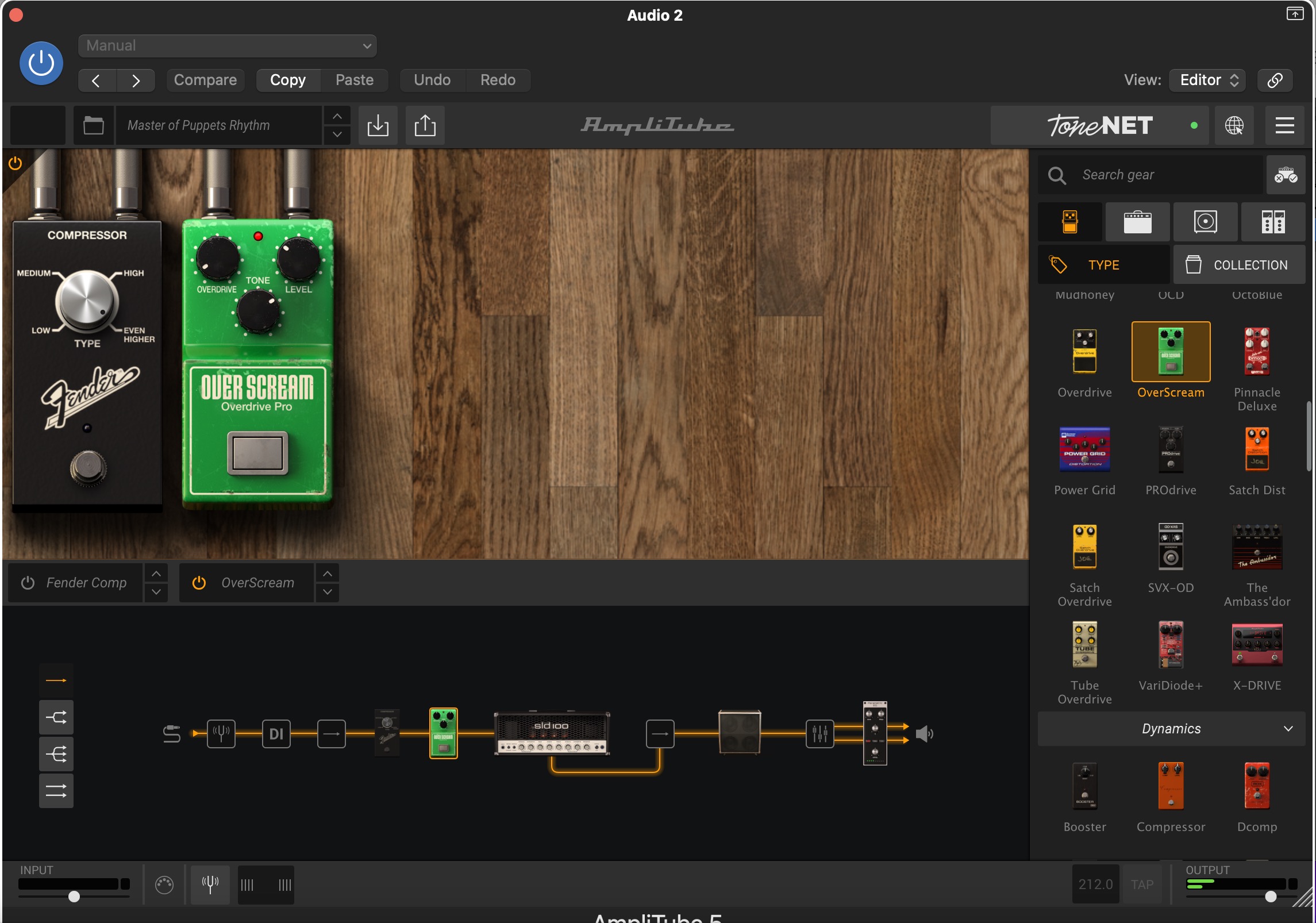Click the ToneNET globe icon
Viewport: 1316px width, 923px height.
point(1234,125)
